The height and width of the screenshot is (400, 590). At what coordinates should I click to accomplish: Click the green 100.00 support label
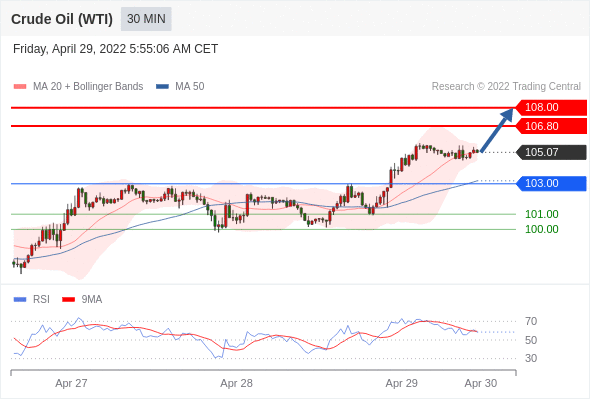pyautogui.click(x=541, y=229)
